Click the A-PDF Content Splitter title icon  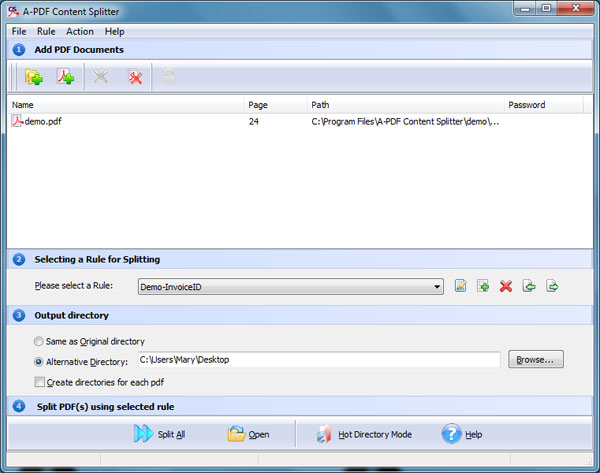coord(13,11)
